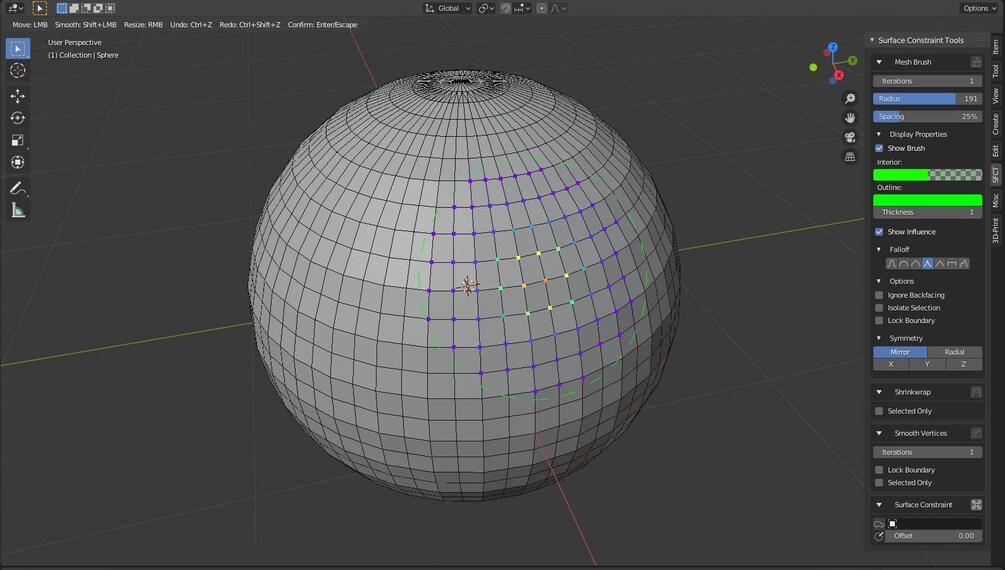Choose the Scale tool icon
This screenshot has height=570, width=1005.
pyautogui.click(x=17, y=140)
